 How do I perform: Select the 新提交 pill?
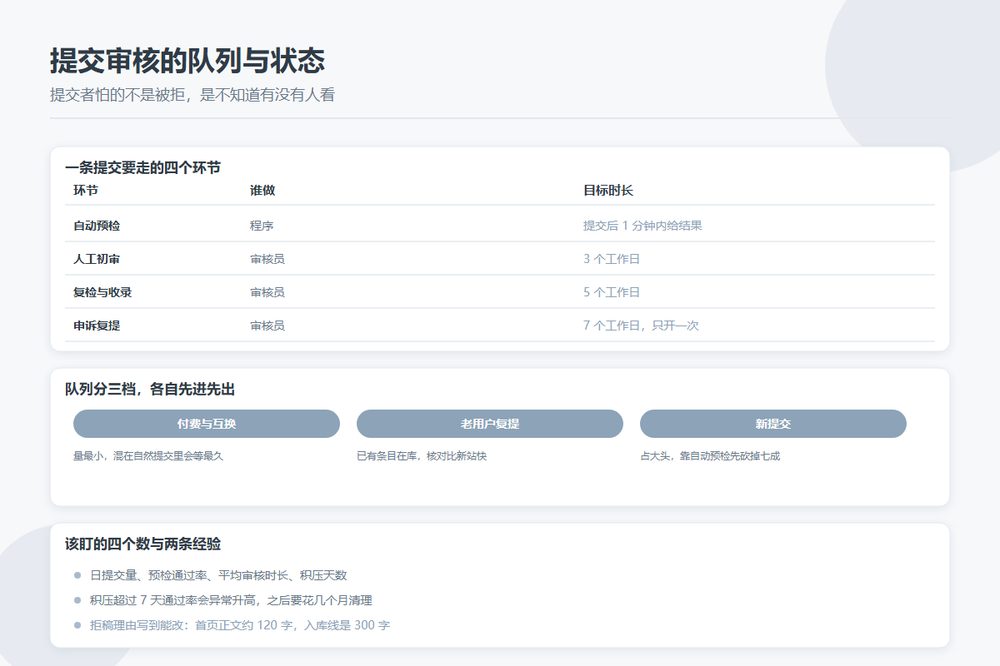coord(773,424)
